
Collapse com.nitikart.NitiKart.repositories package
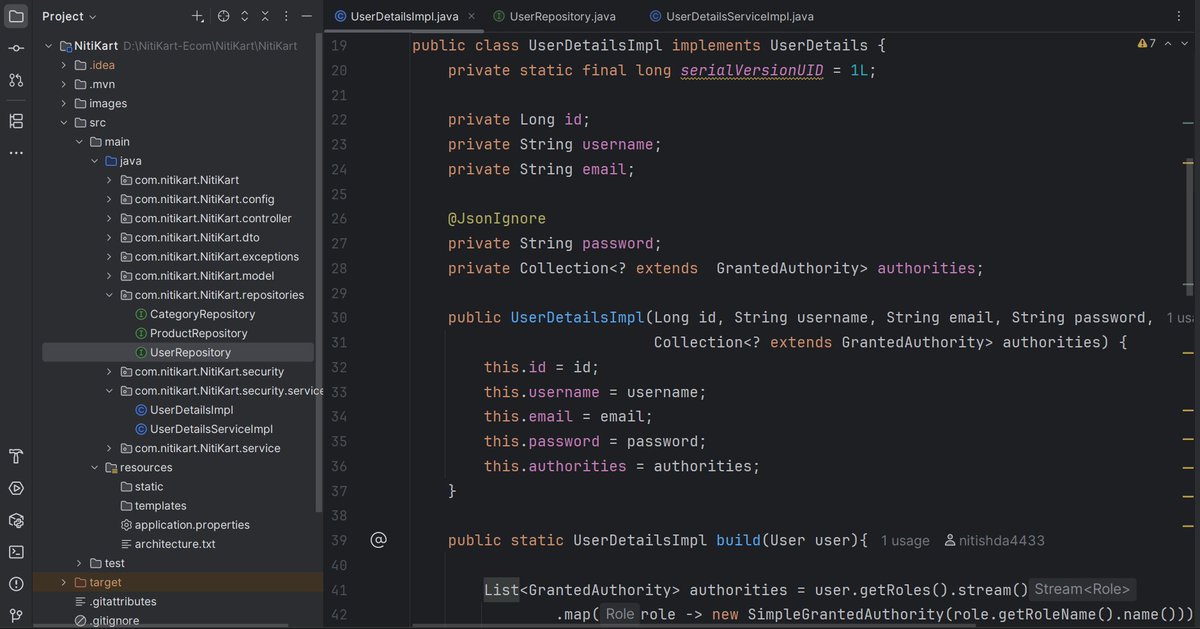pos(110,295)
